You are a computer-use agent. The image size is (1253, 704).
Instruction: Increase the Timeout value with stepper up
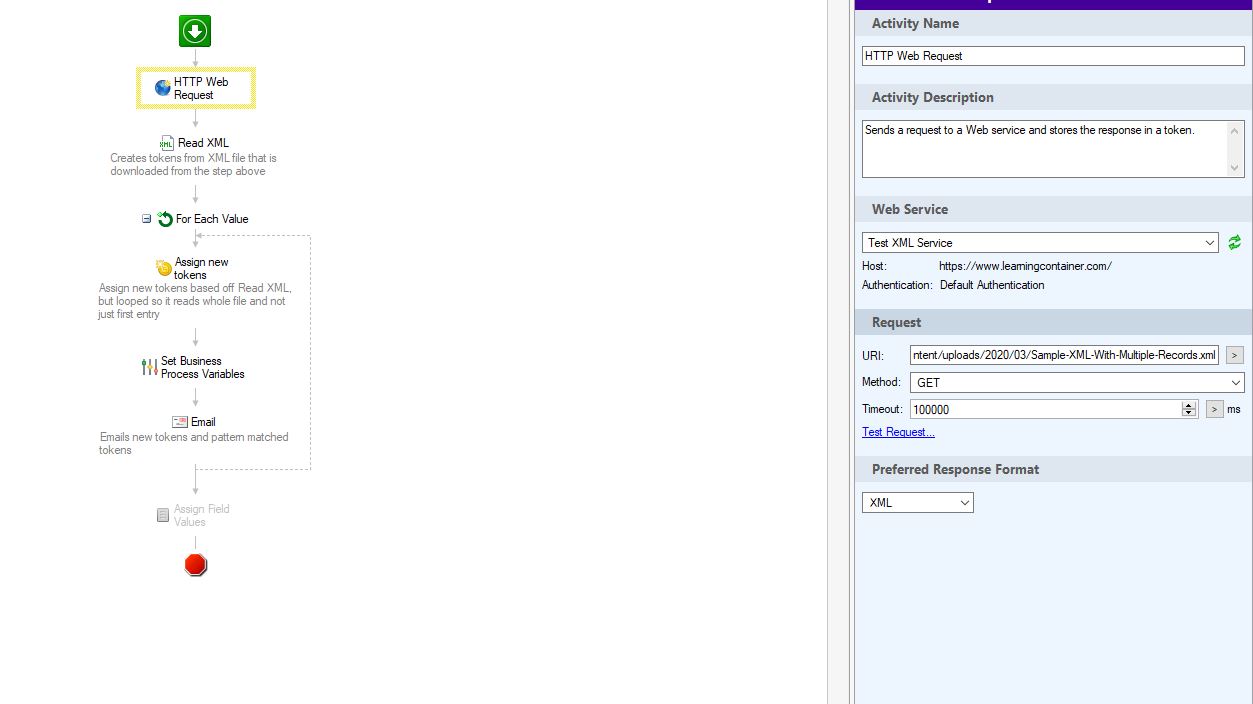1189,405
